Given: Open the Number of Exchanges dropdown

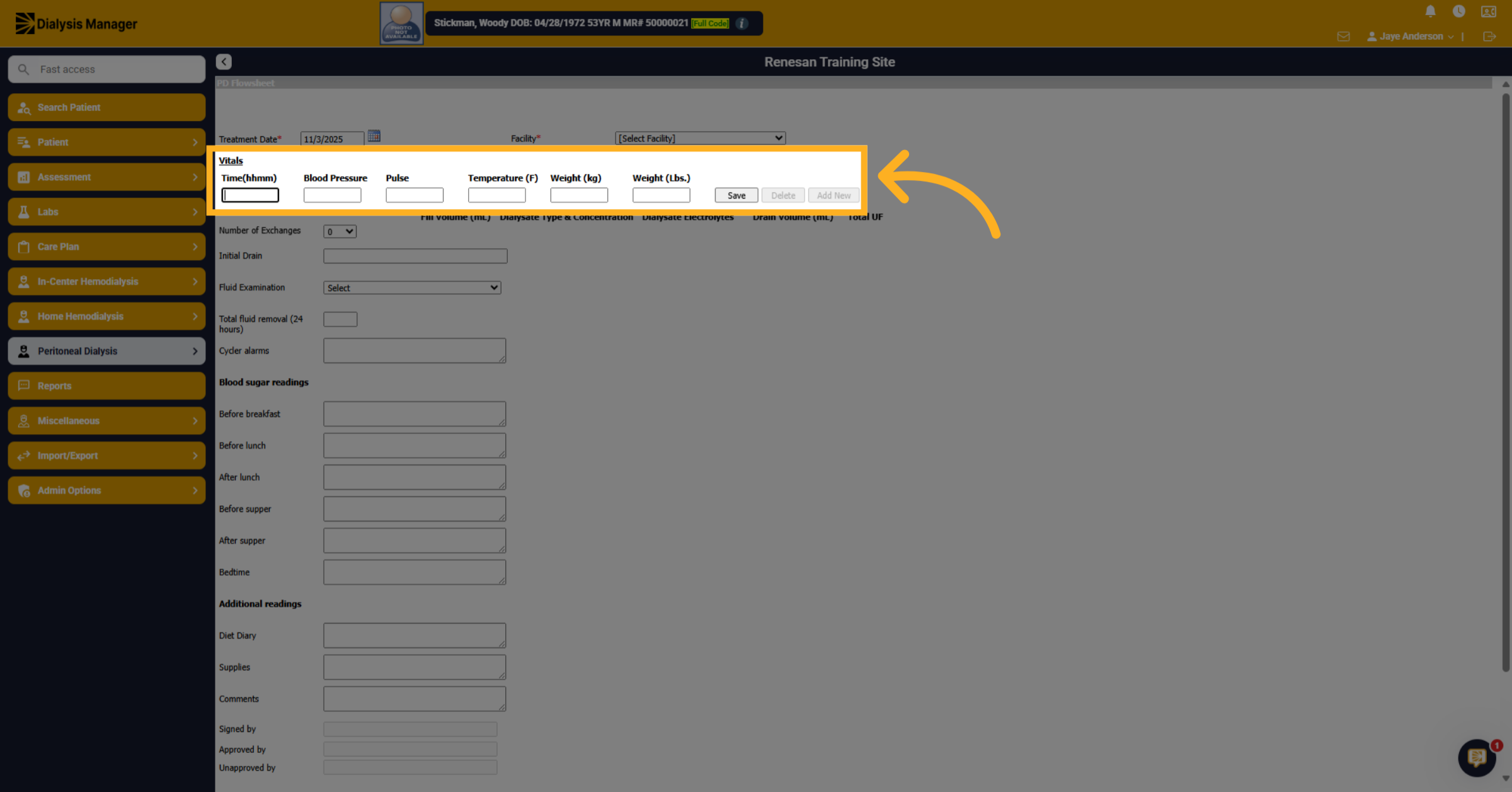Looking at the screenshot, I should coord(340,231).
